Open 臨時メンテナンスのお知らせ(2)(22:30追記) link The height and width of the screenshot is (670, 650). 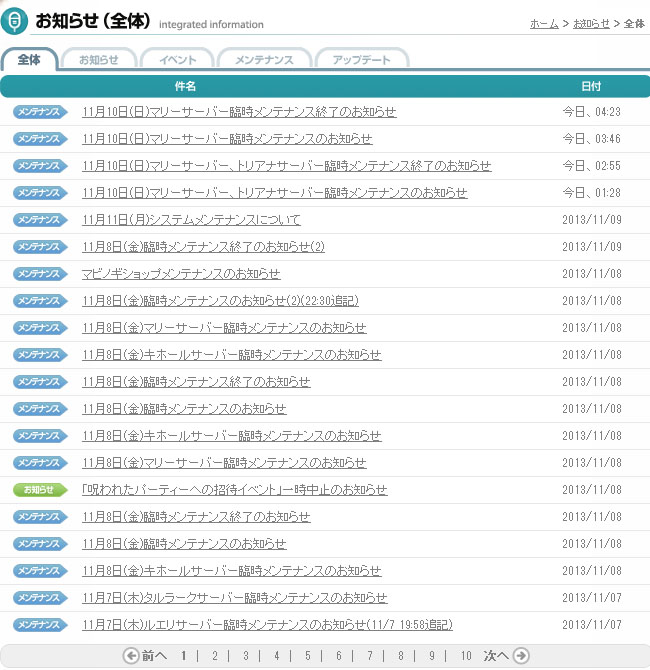pos(221,301)
